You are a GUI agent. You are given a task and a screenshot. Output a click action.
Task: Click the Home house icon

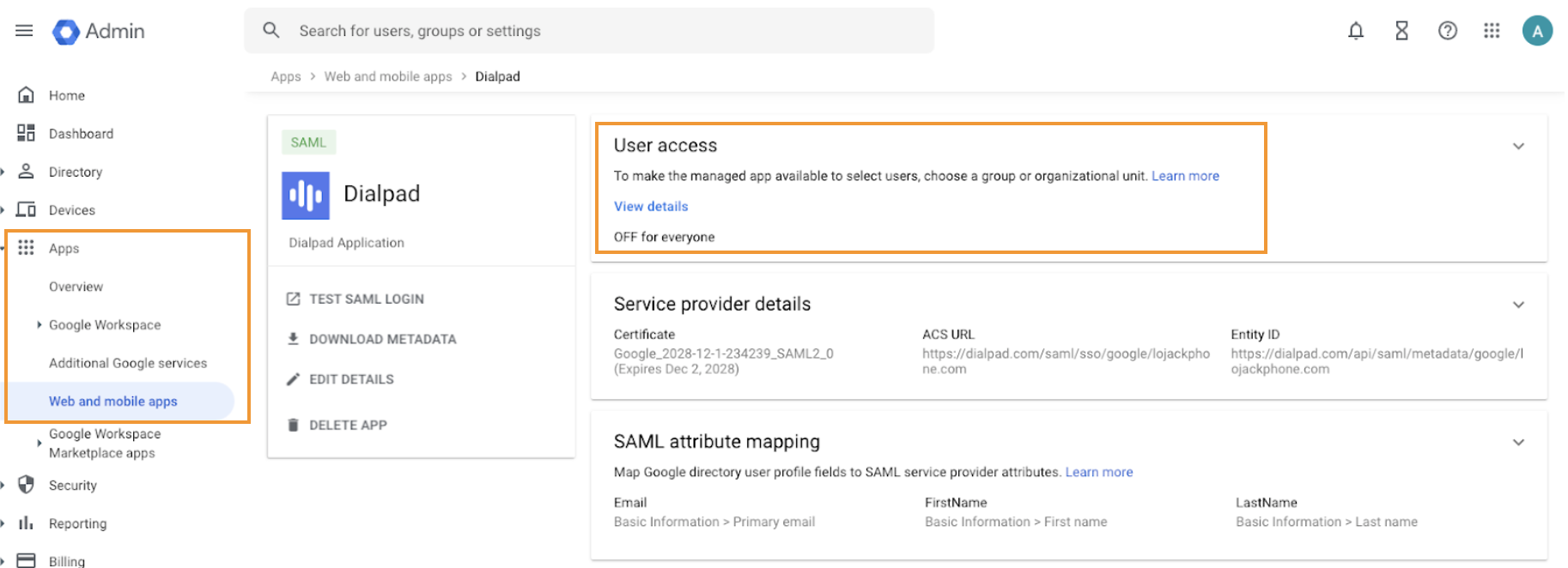click(x=27, y=95)
